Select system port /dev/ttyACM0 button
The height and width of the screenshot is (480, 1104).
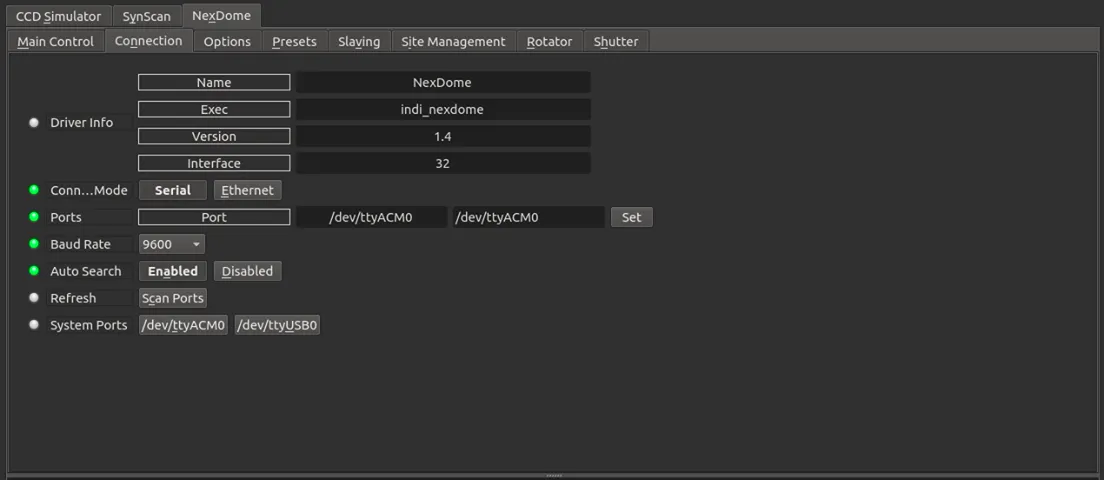click(184, 325)
